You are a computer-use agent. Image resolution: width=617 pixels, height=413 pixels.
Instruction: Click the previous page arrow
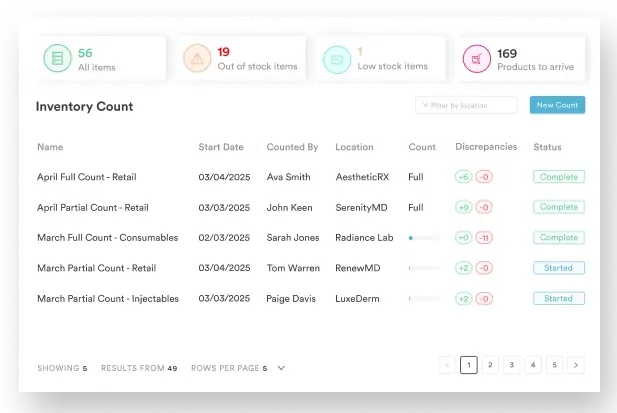pos(447,365)
